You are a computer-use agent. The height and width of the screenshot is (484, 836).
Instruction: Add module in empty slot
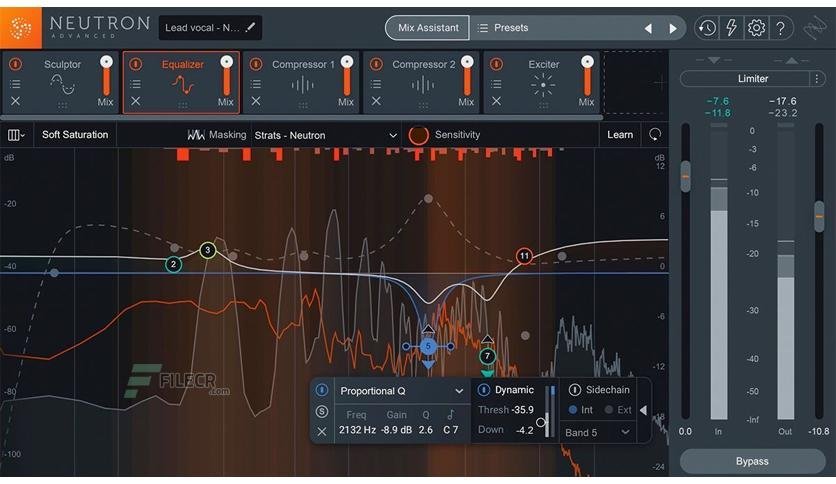636,83
